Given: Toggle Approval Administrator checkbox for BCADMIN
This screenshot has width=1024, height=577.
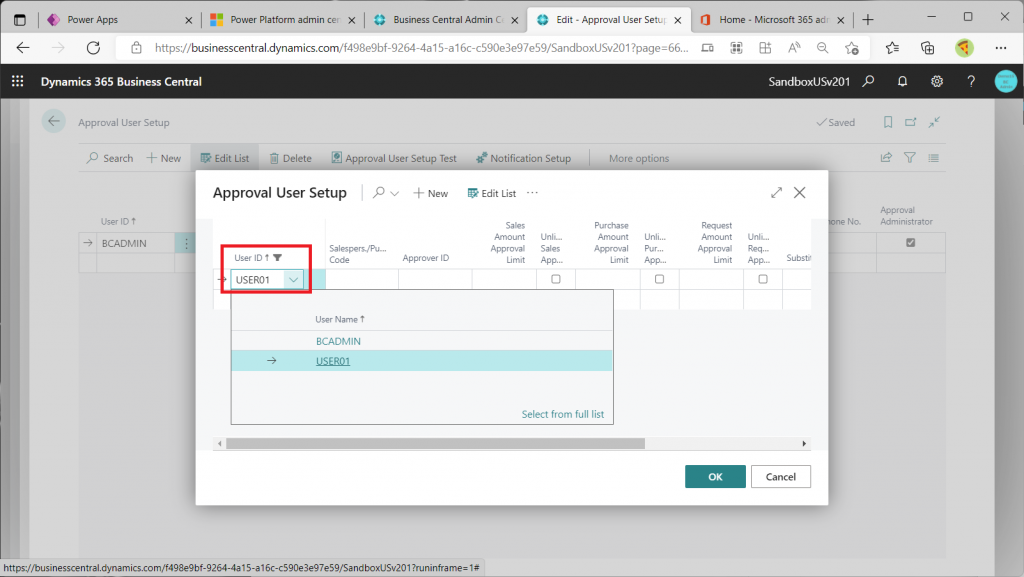Looking at the screenshot, I should [x=910, y=242].
